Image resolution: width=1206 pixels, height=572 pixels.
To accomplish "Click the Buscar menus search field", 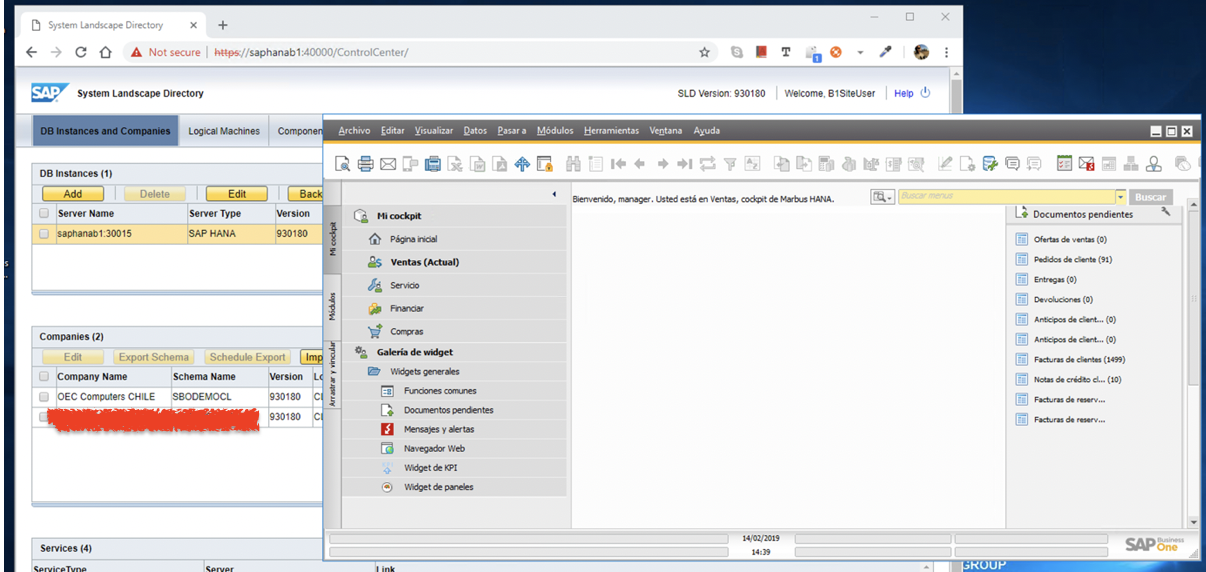I will coord(1005,197).
